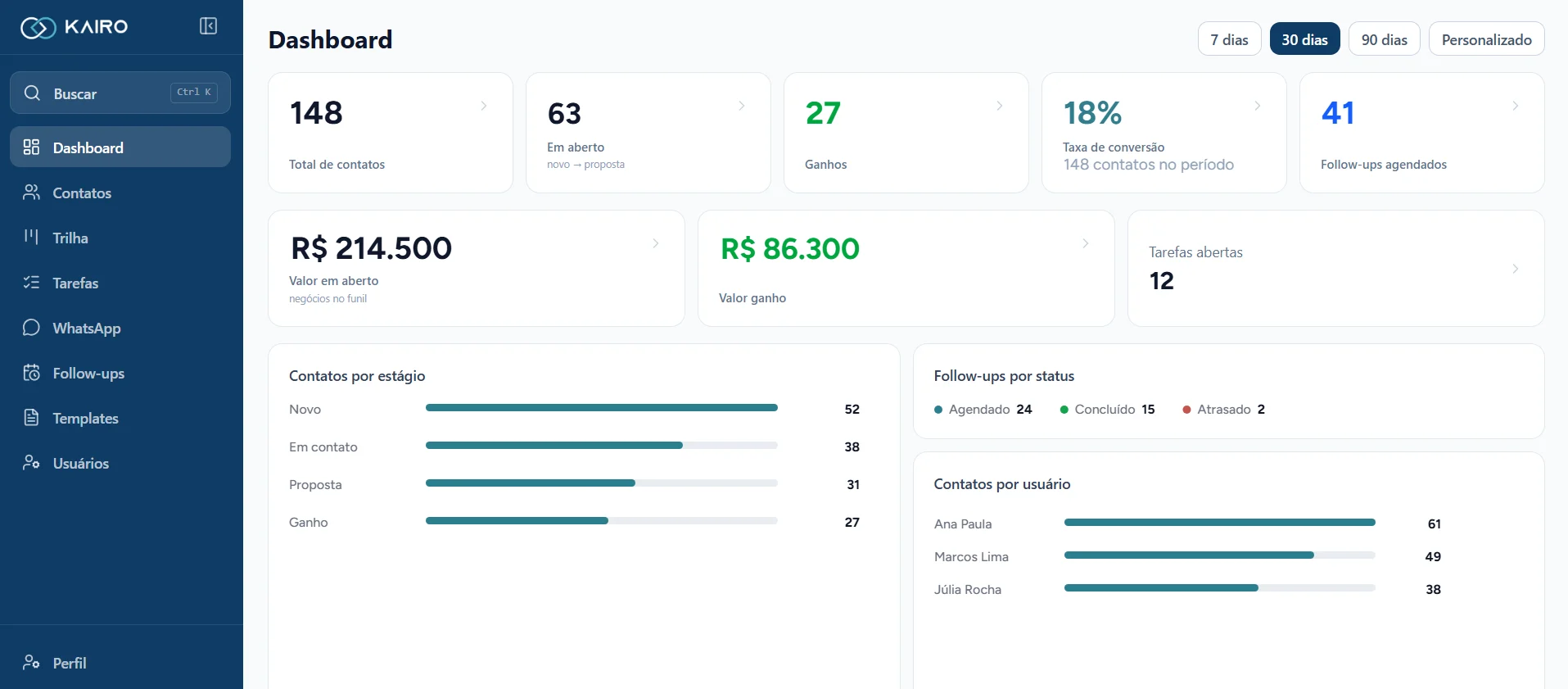Open chevron on Total de contatos card
Screen dimensions: 1568x689
[x=484, y=106]
